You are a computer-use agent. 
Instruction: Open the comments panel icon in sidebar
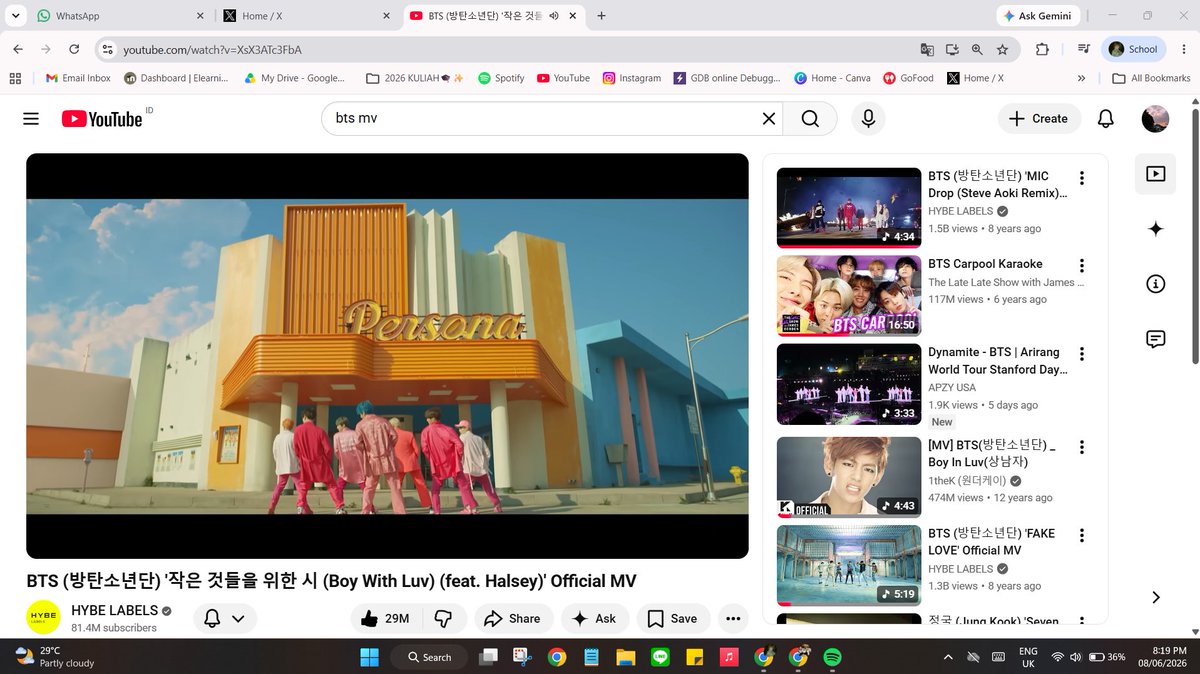[x=1155, y=339]
